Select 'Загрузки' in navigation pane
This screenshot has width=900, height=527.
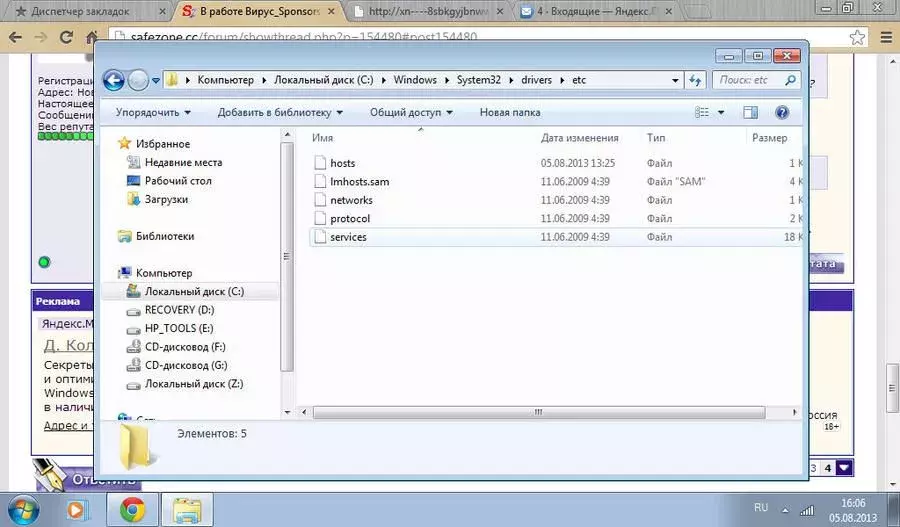[x=166, y=199]
